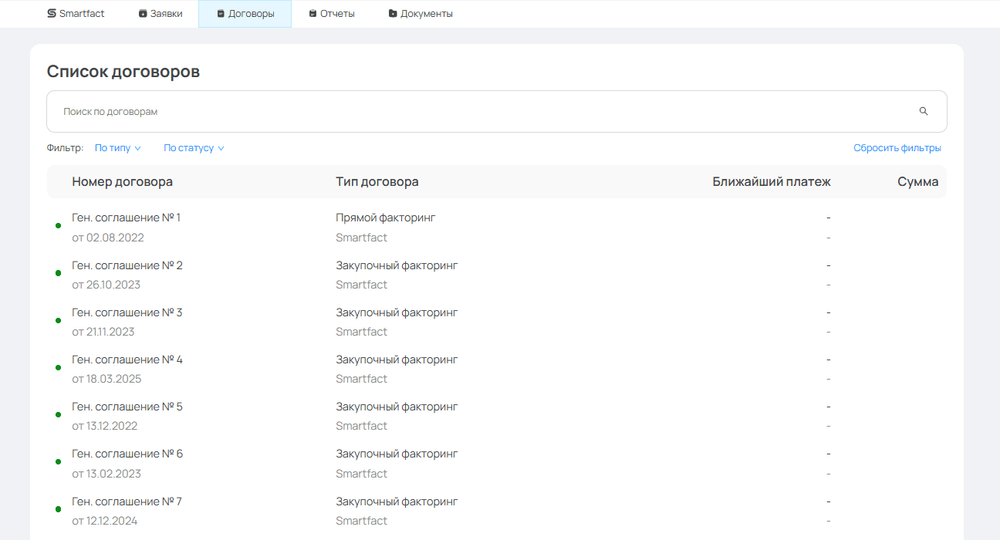Select Ген. соглашение № 5 row
The width and height of the screenshot is (1000, 540).
[x=126, y=407]
